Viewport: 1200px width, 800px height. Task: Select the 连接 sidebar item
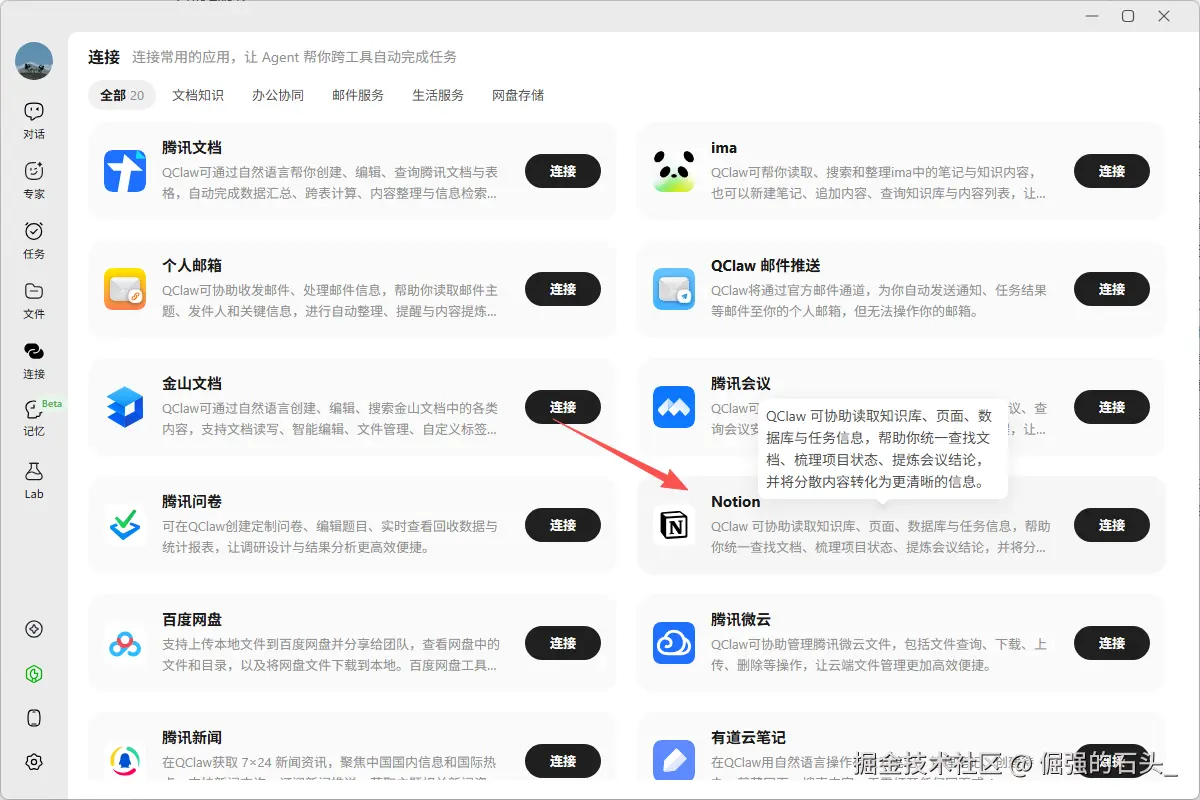[34, 360]
